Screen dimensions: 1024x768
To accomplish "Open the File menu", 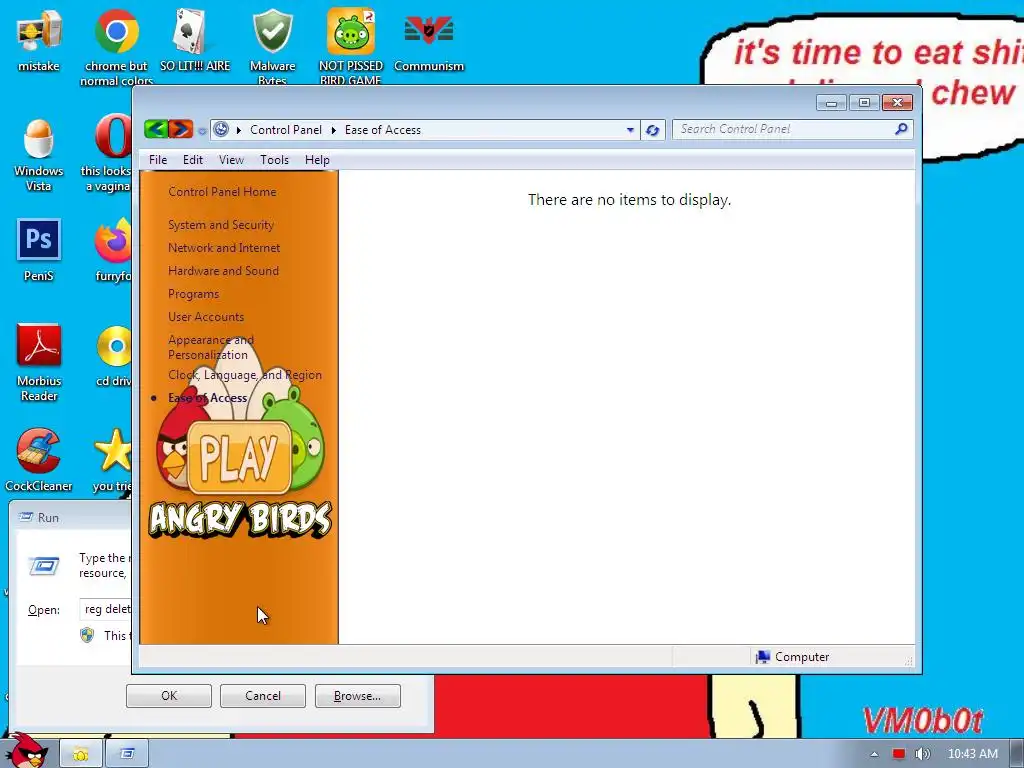I will pyautogui.click(x=157, y=160).
